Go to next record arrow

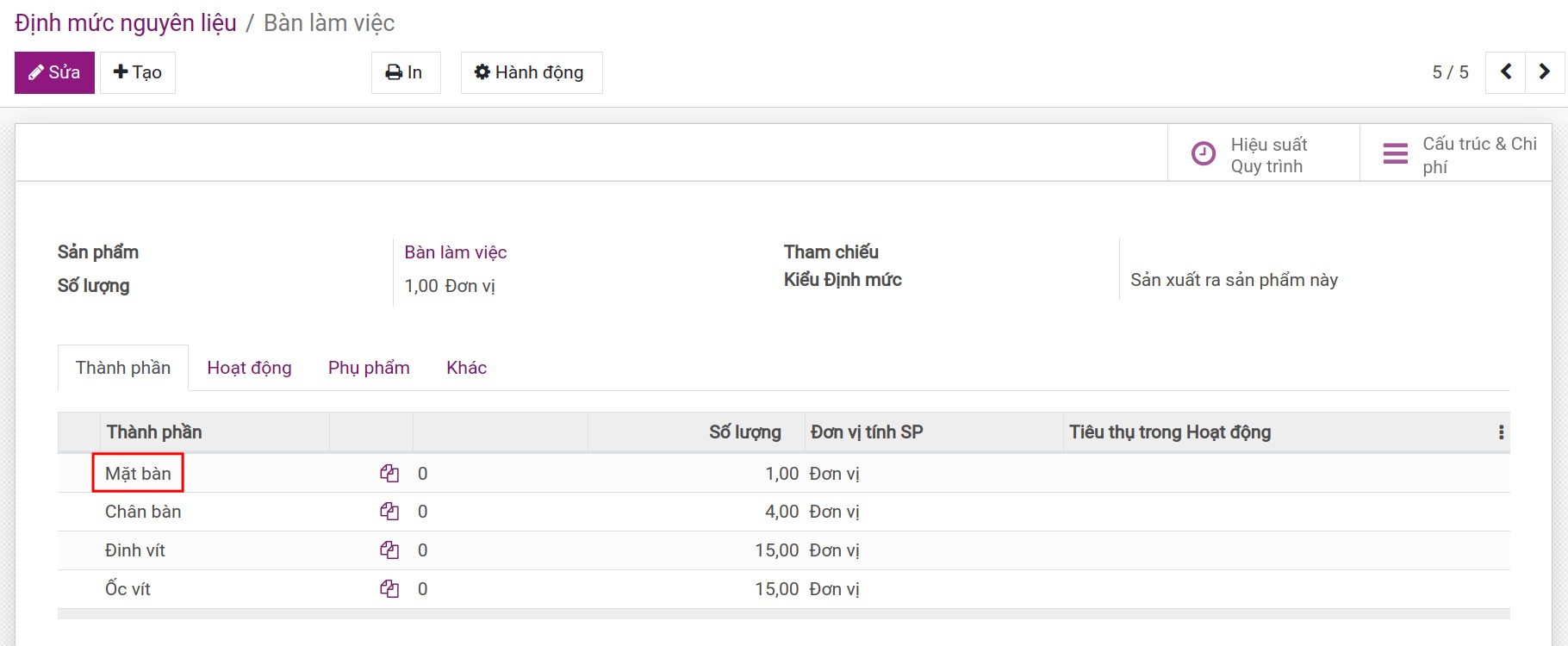(1544, 72)
